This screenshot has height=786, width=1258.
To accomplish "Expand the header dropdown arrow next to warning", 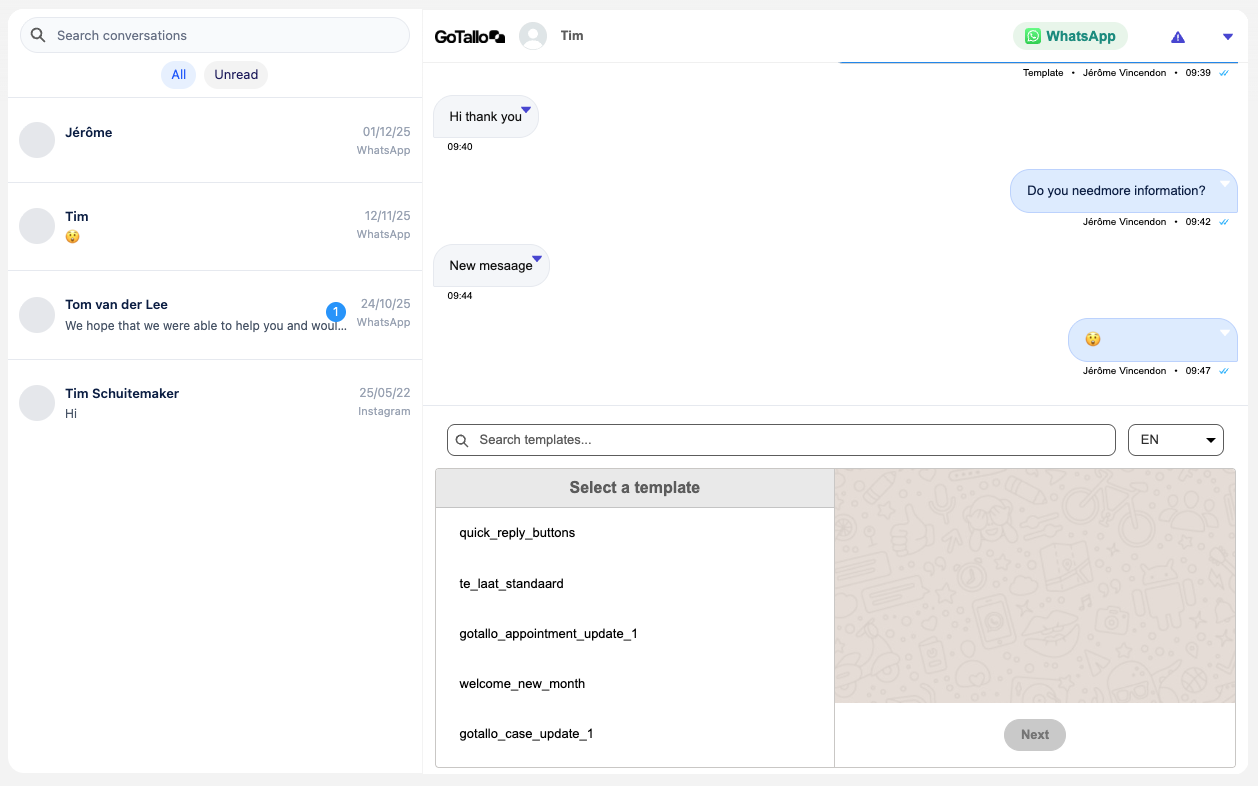I will tap(1228, 37).
